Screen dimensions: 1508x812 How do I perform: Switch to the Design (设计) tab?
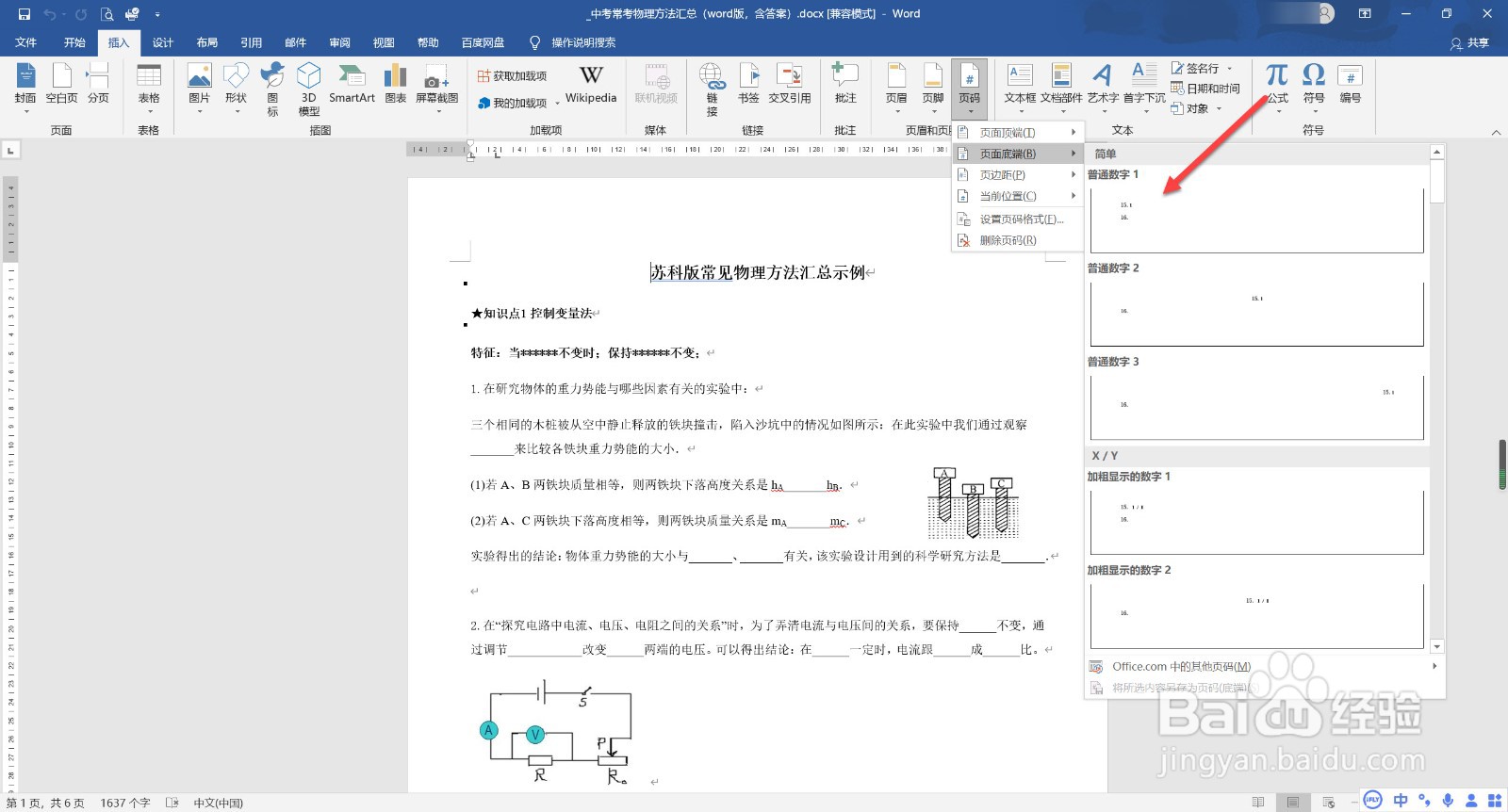pos(163,43)
